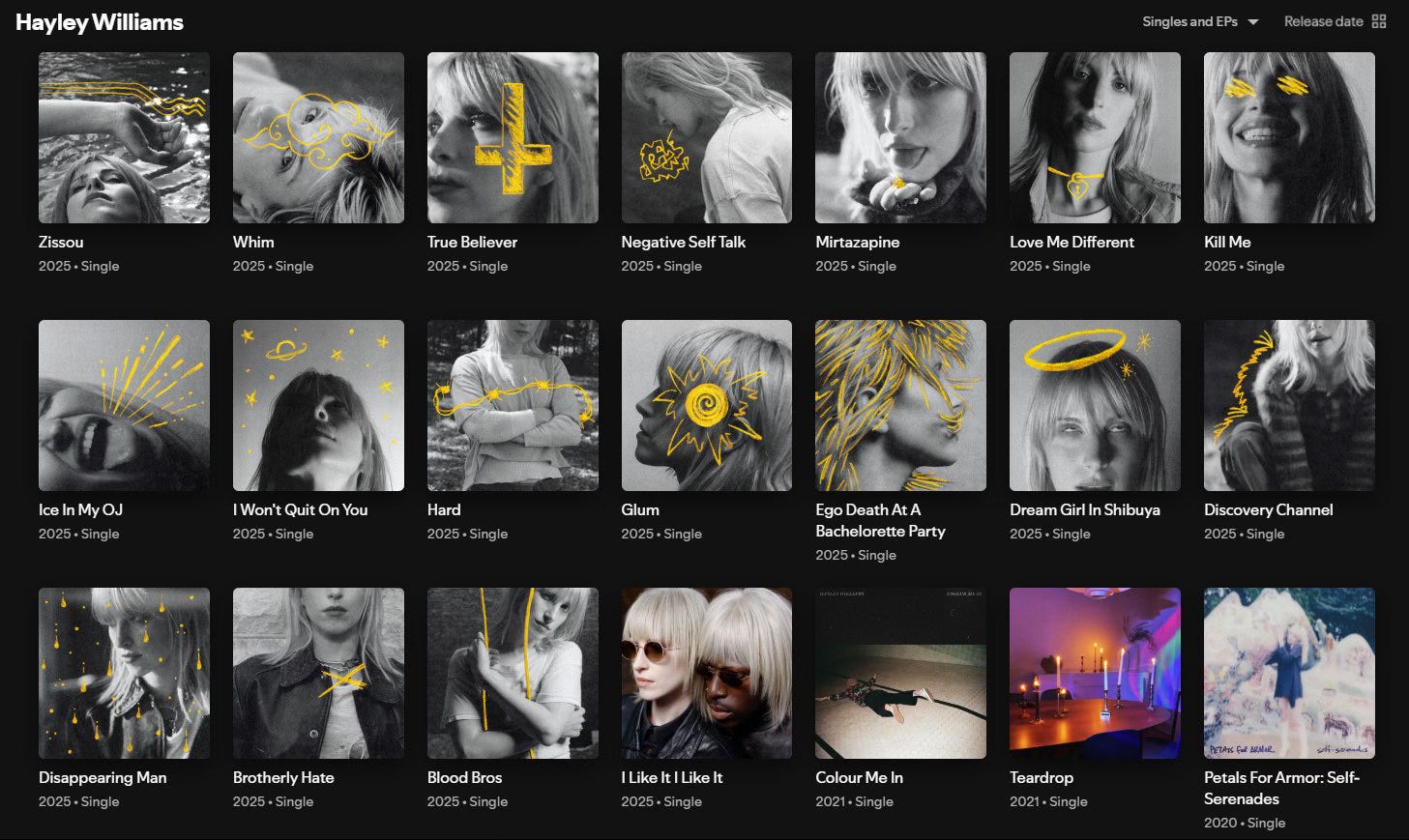1409x840 pixels.
Task: Open I Like It I Like It cover
Action: 707,673
